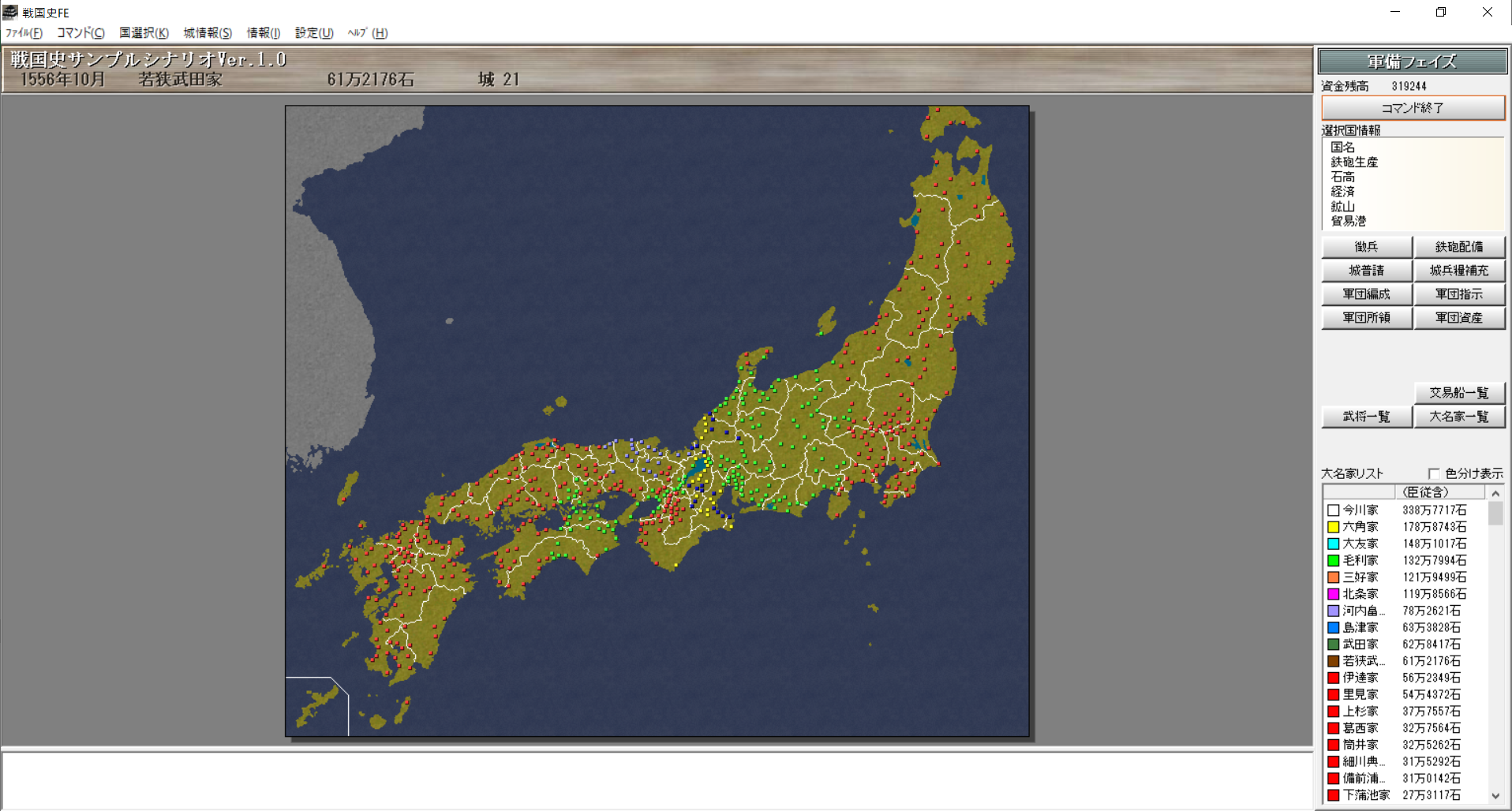Open the 武将一覧 list

1366,417
